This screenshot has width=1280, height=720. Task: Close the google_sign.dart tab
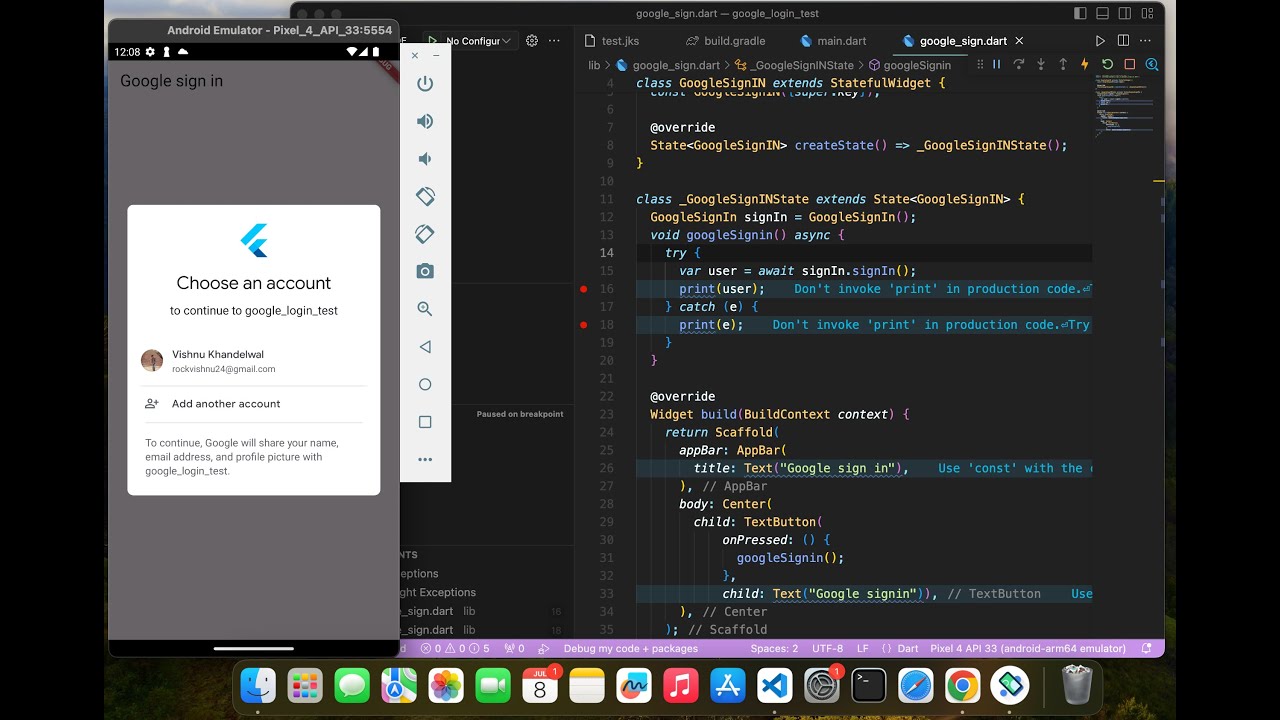tap(1019, 41)
